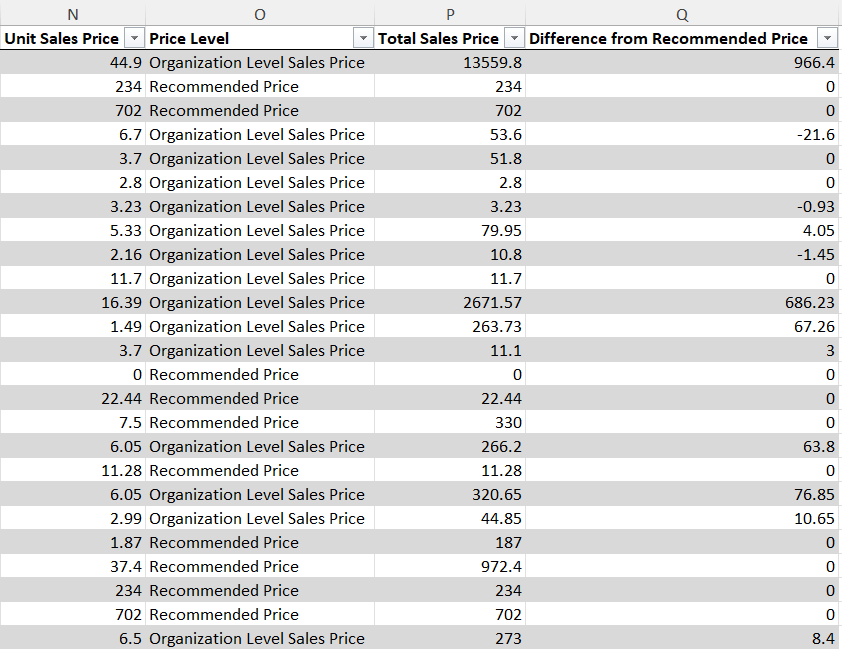842x649 pixels.
Task: Select the total cell 10.8
Action: (450, 254)
